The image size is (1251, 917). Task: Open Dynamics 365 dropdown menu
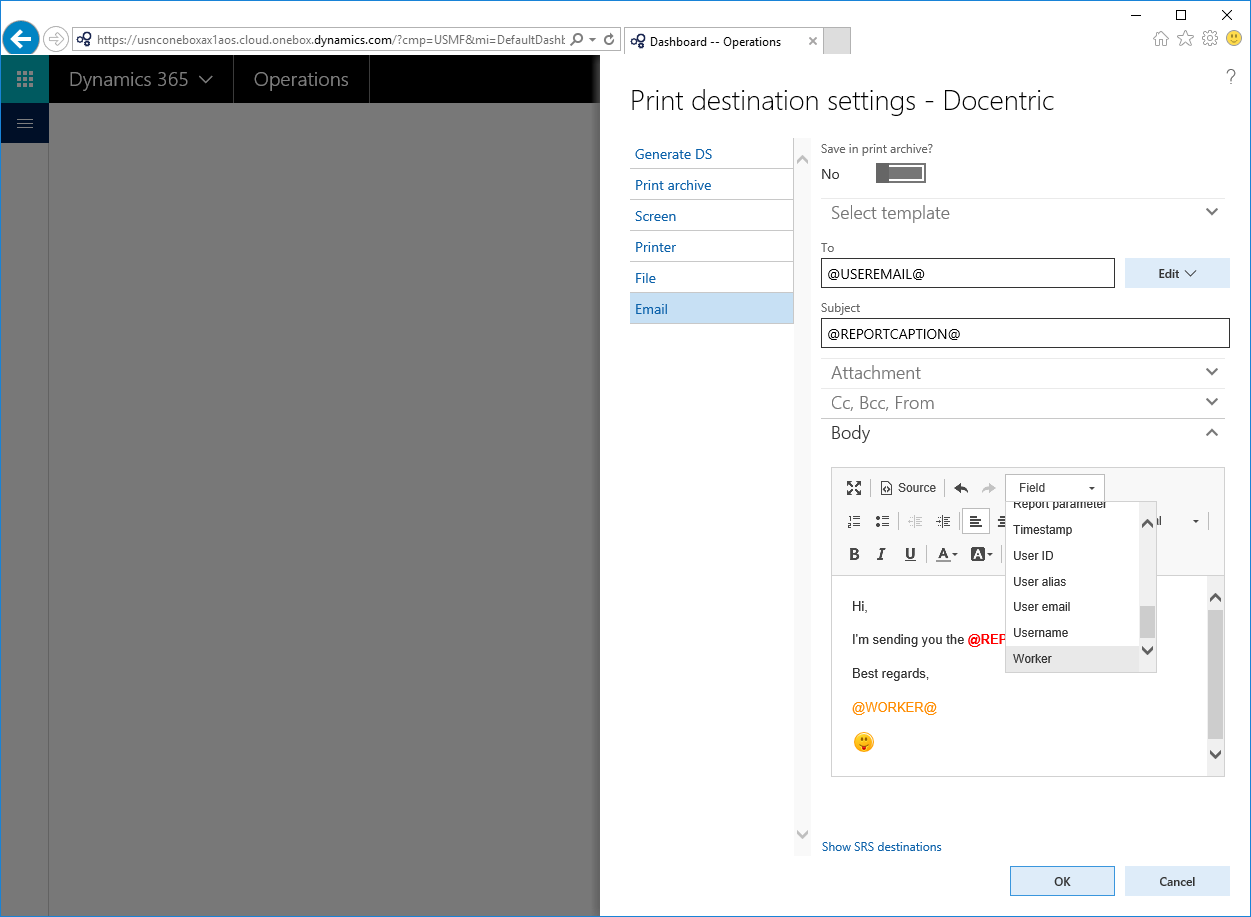click(x=141, y=79)
